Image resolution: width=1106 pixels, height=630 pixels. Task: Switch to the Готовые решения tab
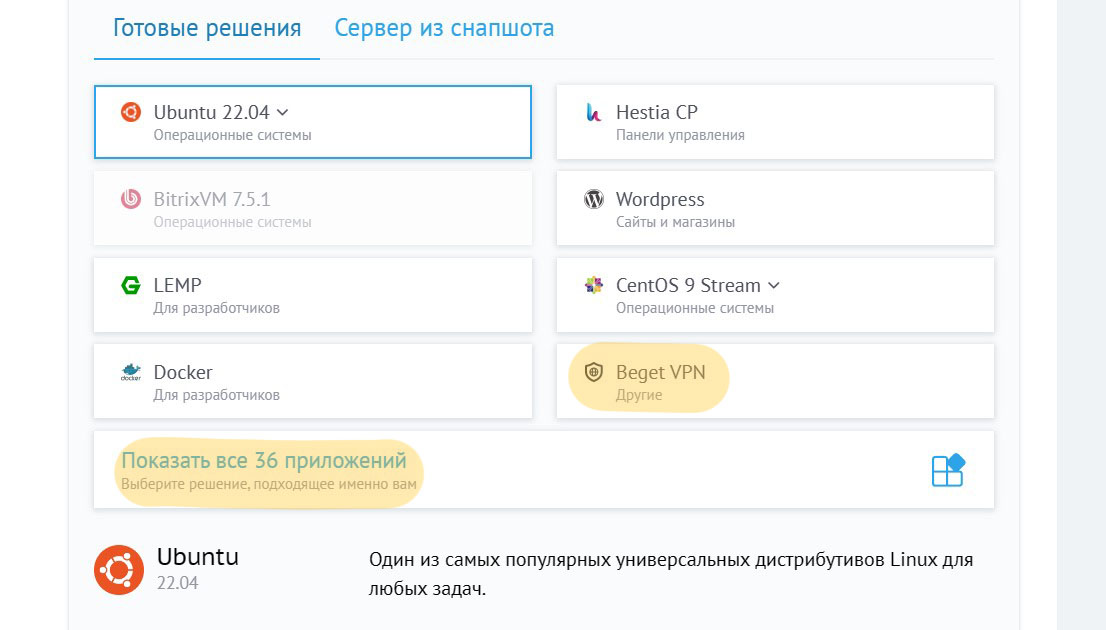tap(207, 29)
